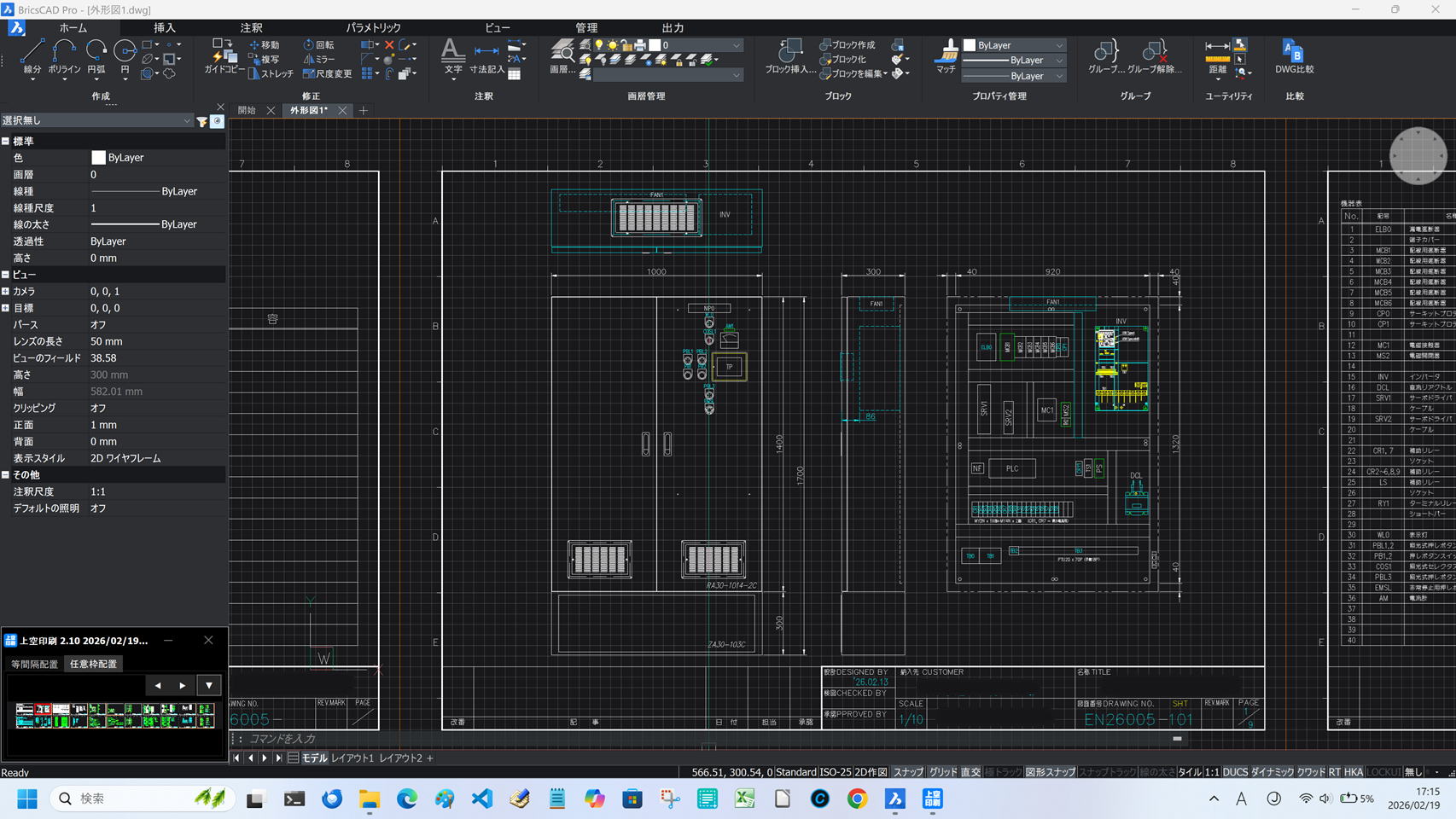This screenshot has height=819, width=1456.
Task: Switch to the 注釈 ribbon tab
Action: point(251,28)
